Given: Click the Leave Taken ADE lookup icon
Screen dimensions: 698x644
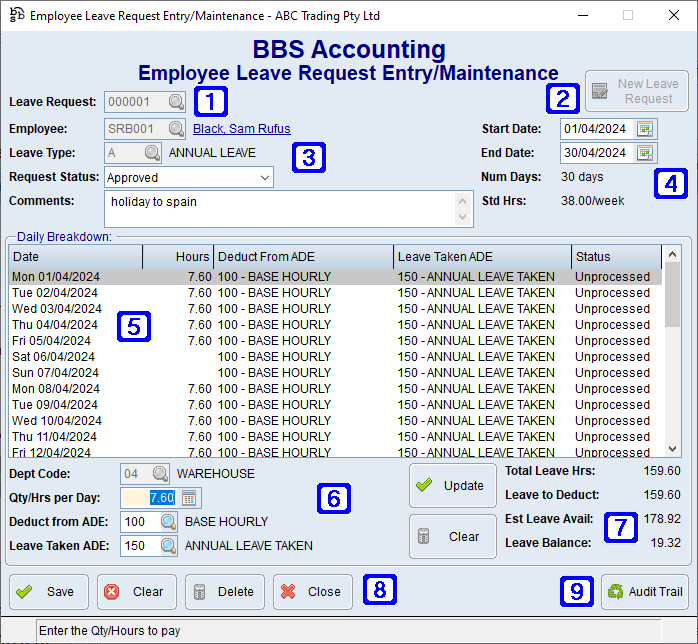Looking at the screenshot, I should coord(168,545).
